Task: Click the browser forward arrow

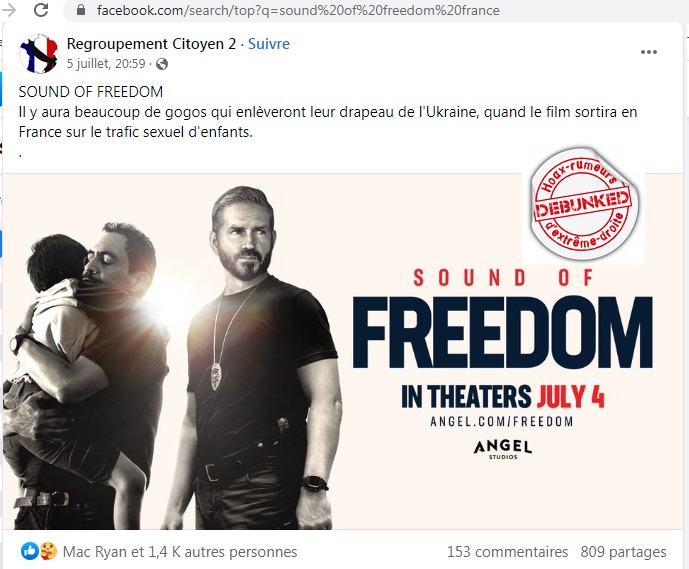Action: (9, 10)
